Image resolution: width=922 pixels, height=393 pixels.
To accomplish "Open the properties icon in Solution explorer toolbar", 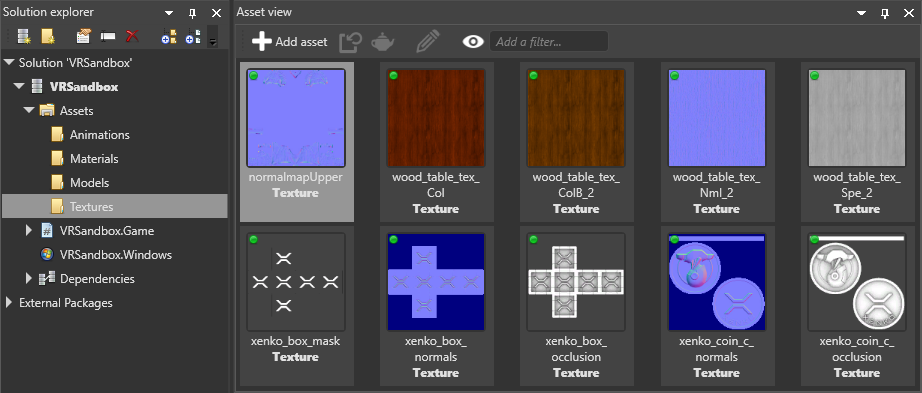I will (x=83, y=36).
